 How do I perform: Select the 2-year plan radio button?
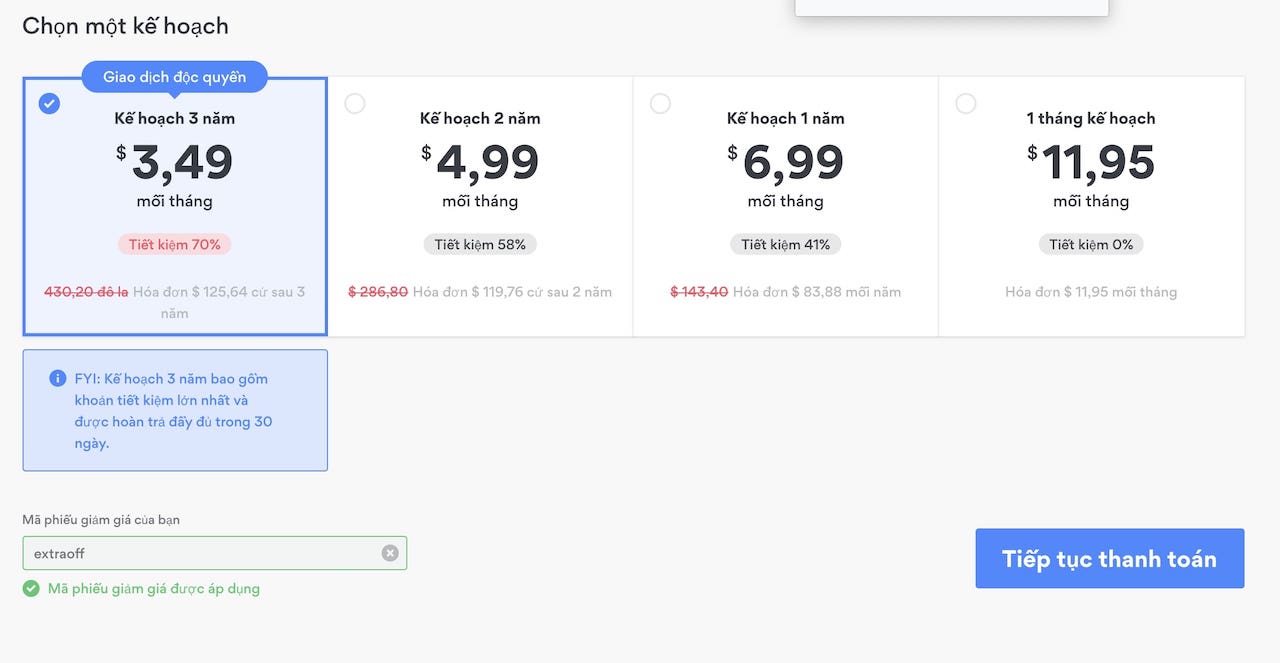[x=355, y=103]
